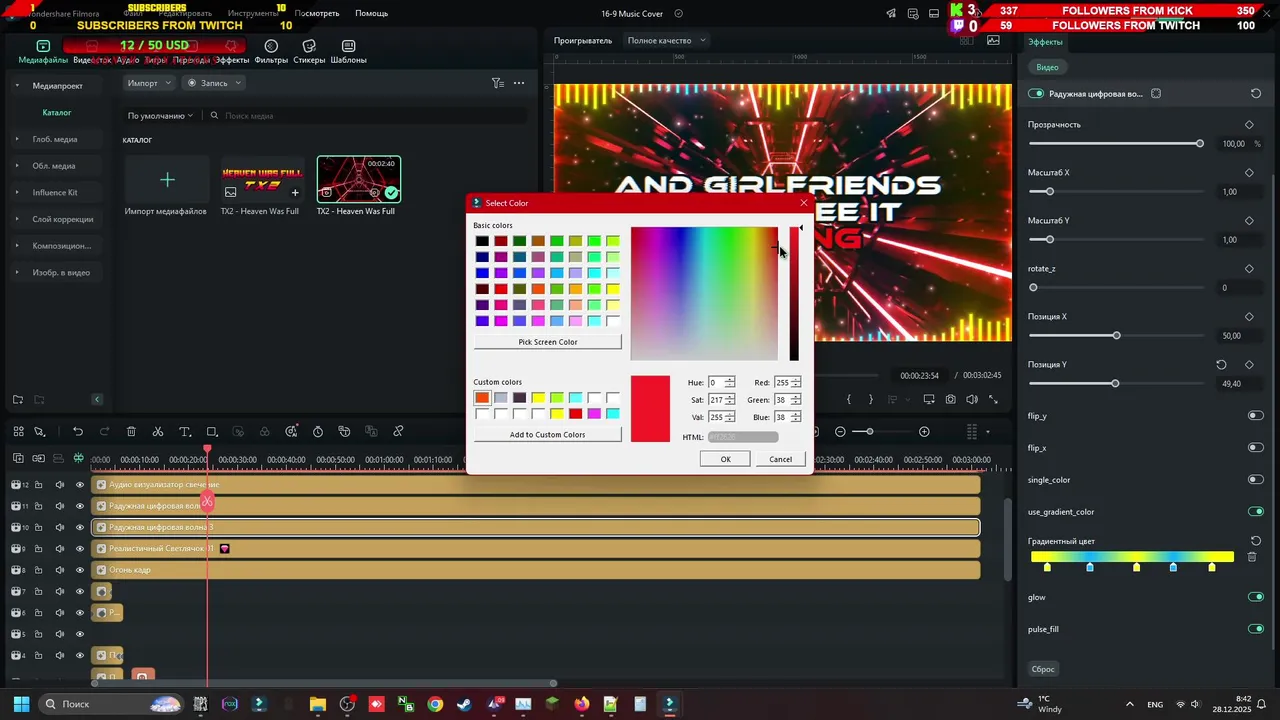
Task: Toggle the green auto-ripple icon above tracks
Action: pyautogui.click(x=79, y=459)
